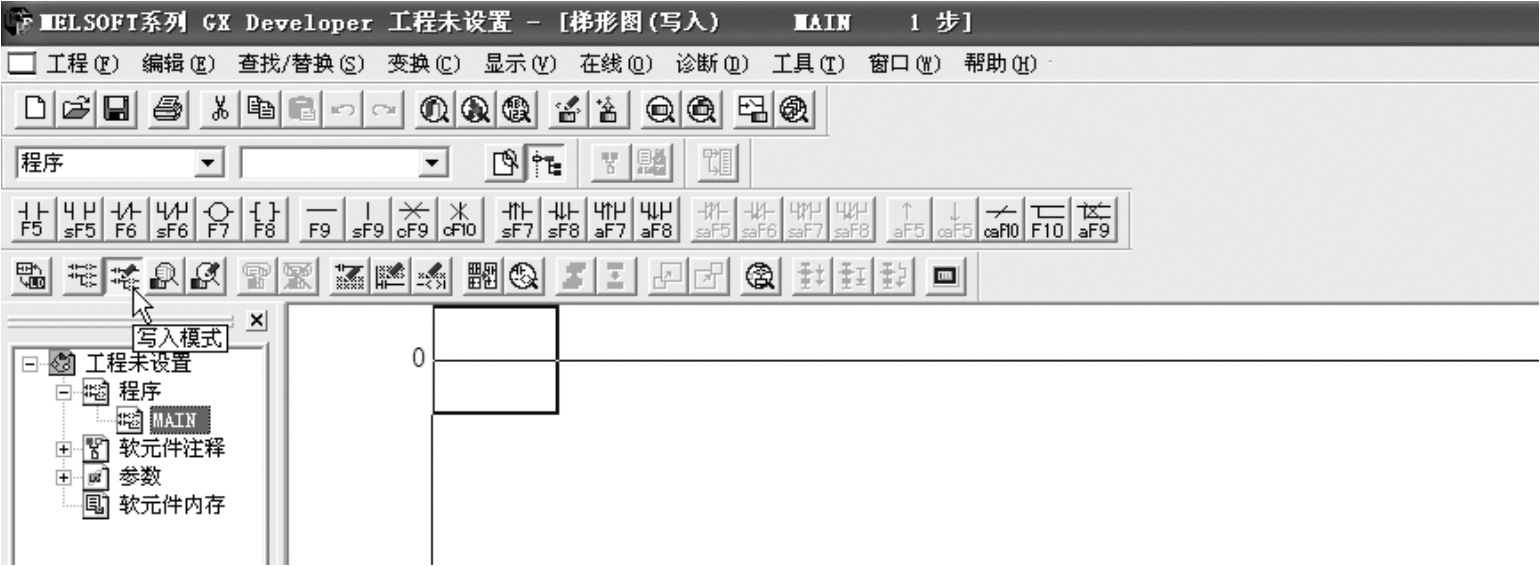
Task: Open the 在线(O) menu
Action: pyautogui.click(x=616, y=64)
